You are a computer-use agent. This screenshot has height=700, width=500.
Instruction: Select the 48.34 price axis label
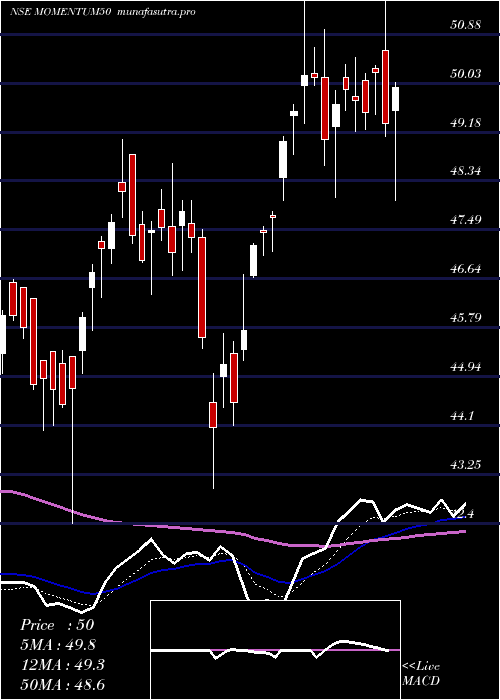(466, 171)
